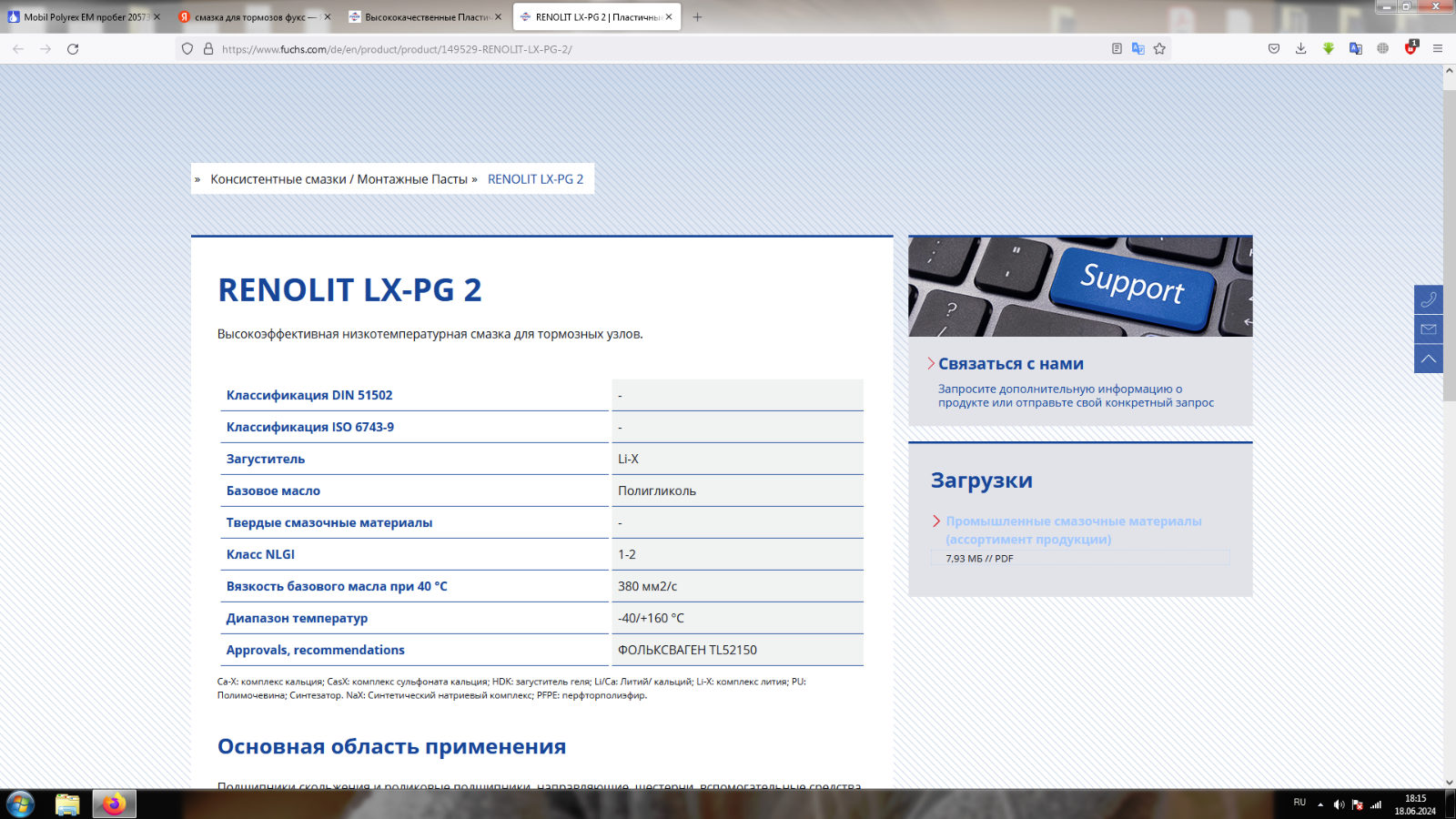The height and width of the screenshot is (819, 1456).
Task: Download Промышленные смазочные материалы PDF
Action: 1074,531
